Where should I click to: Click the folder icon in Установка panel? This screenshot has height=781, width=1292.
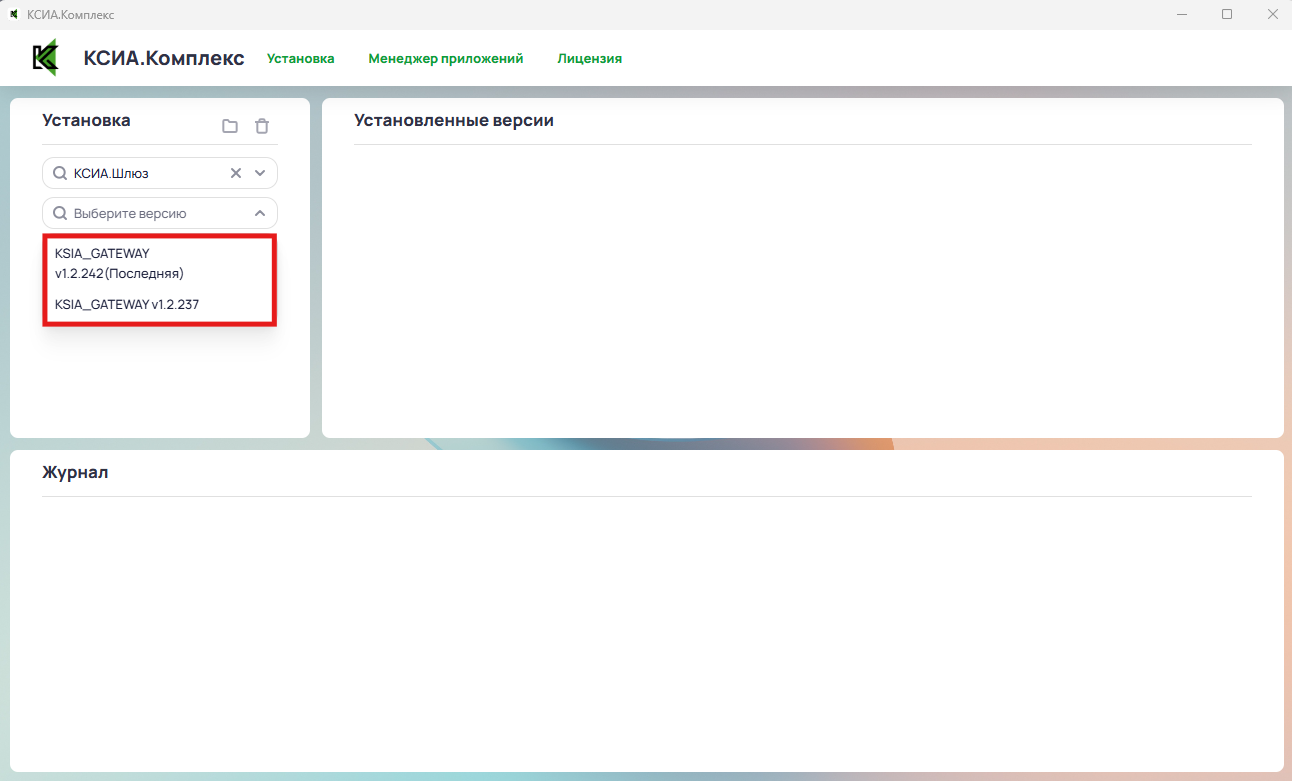point(230,126)
